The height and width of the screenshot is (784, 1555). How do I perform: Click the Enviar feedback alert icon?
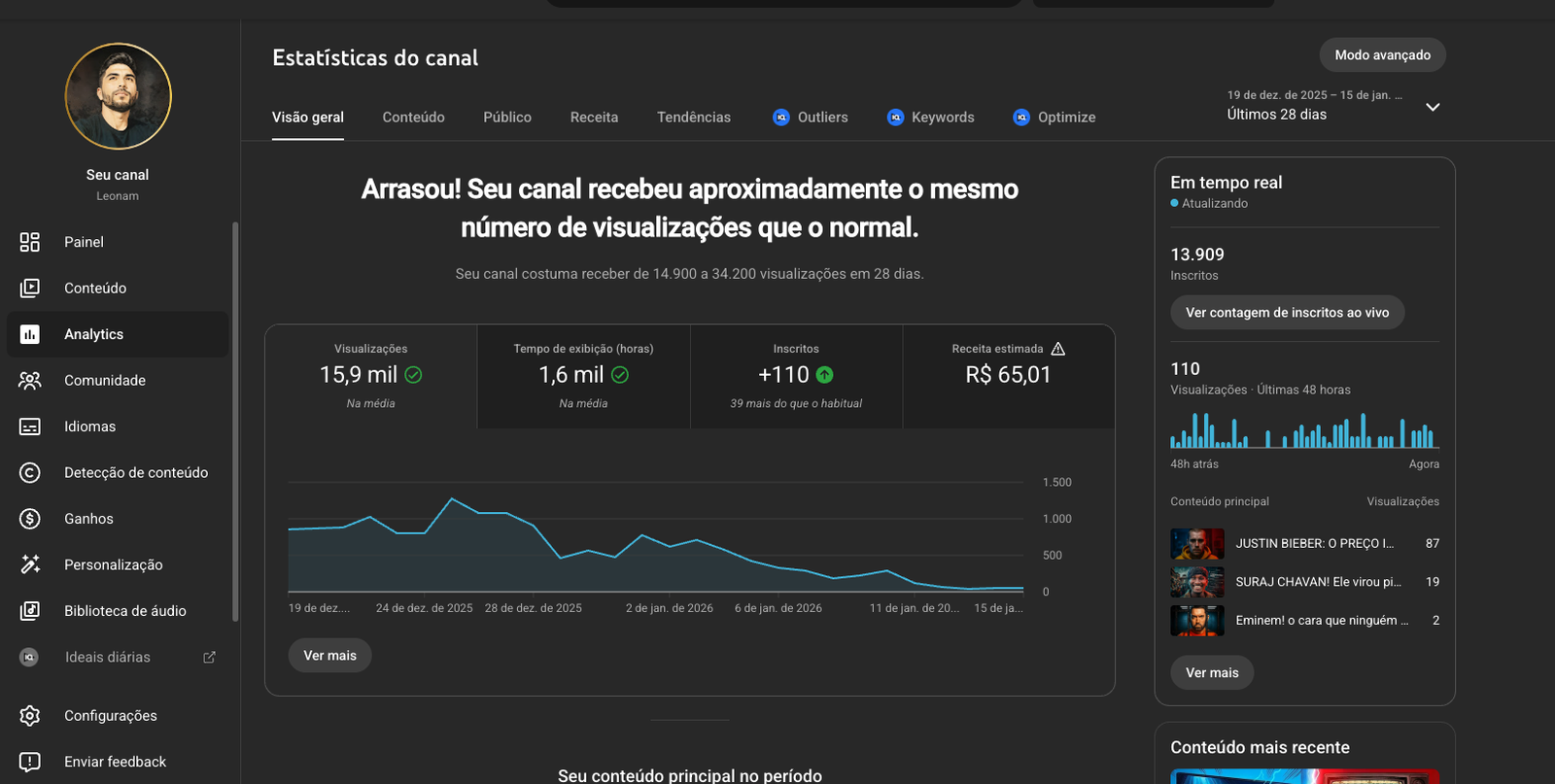pyautogui.click(x=30, y=762)
